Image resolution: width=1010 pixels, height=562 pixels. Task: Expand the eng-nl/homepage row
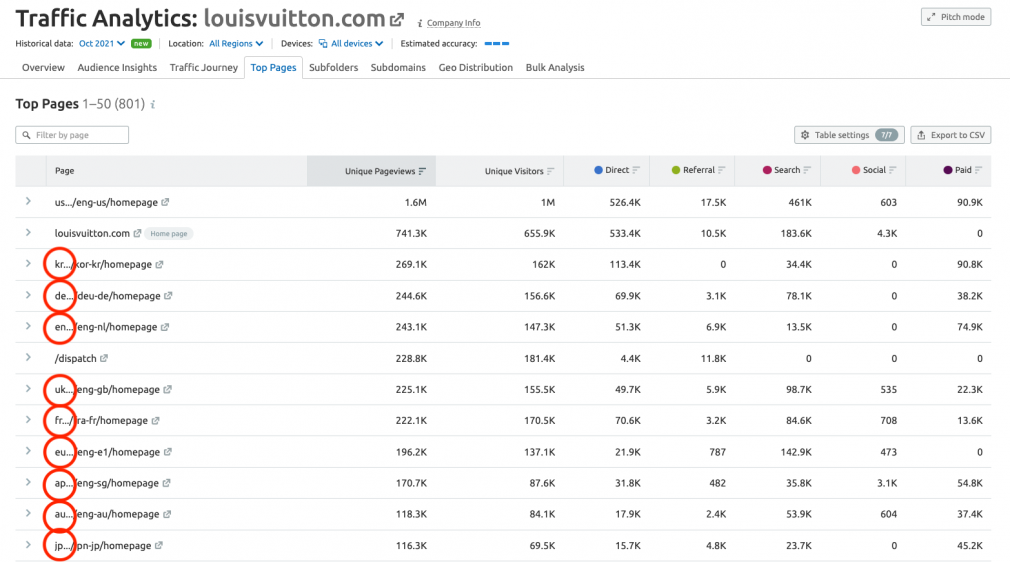28,326
